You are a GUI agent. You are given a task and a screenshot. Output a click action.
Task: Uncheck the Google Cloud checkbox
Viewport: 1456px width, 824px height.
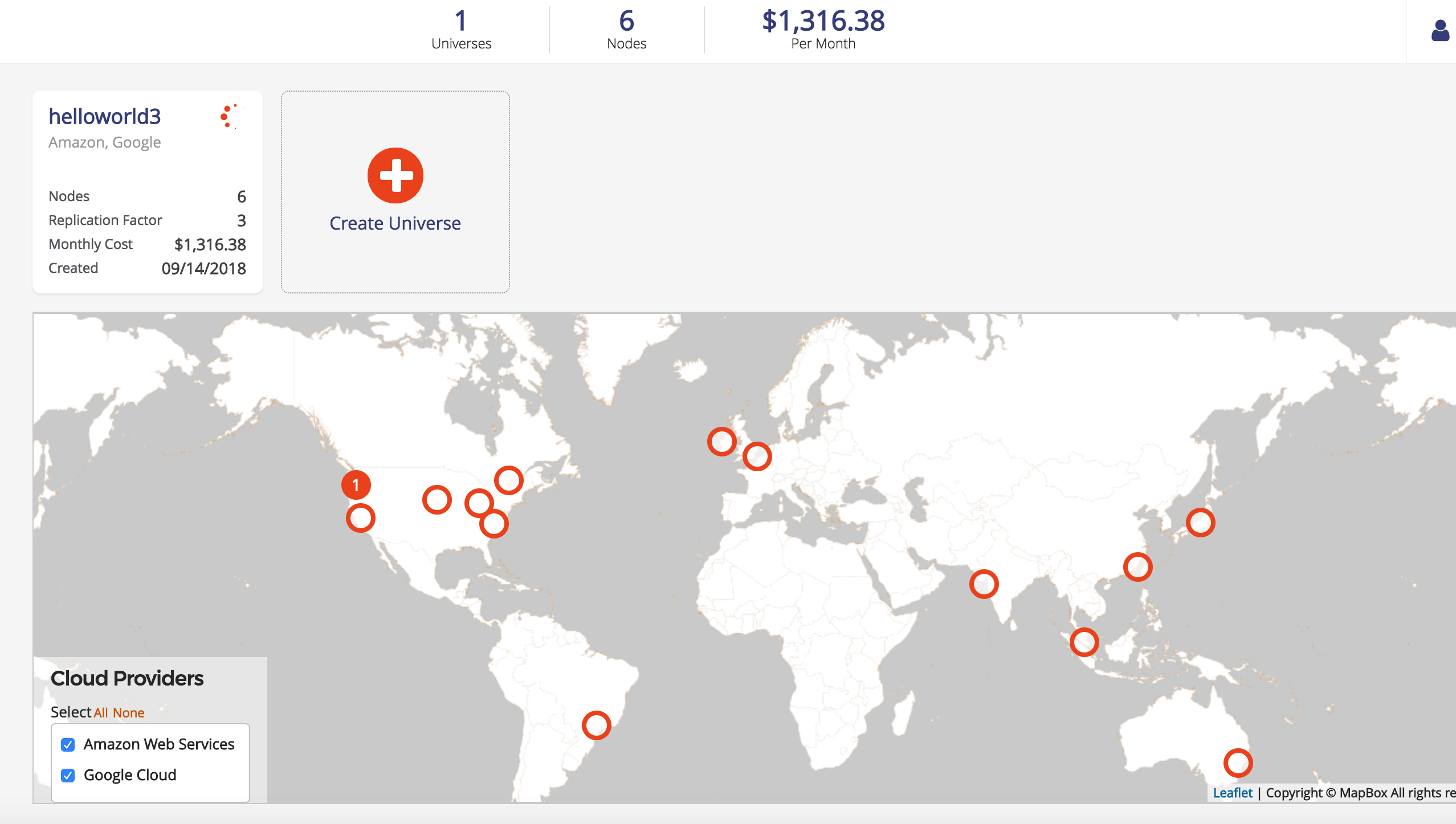(68, 776)
